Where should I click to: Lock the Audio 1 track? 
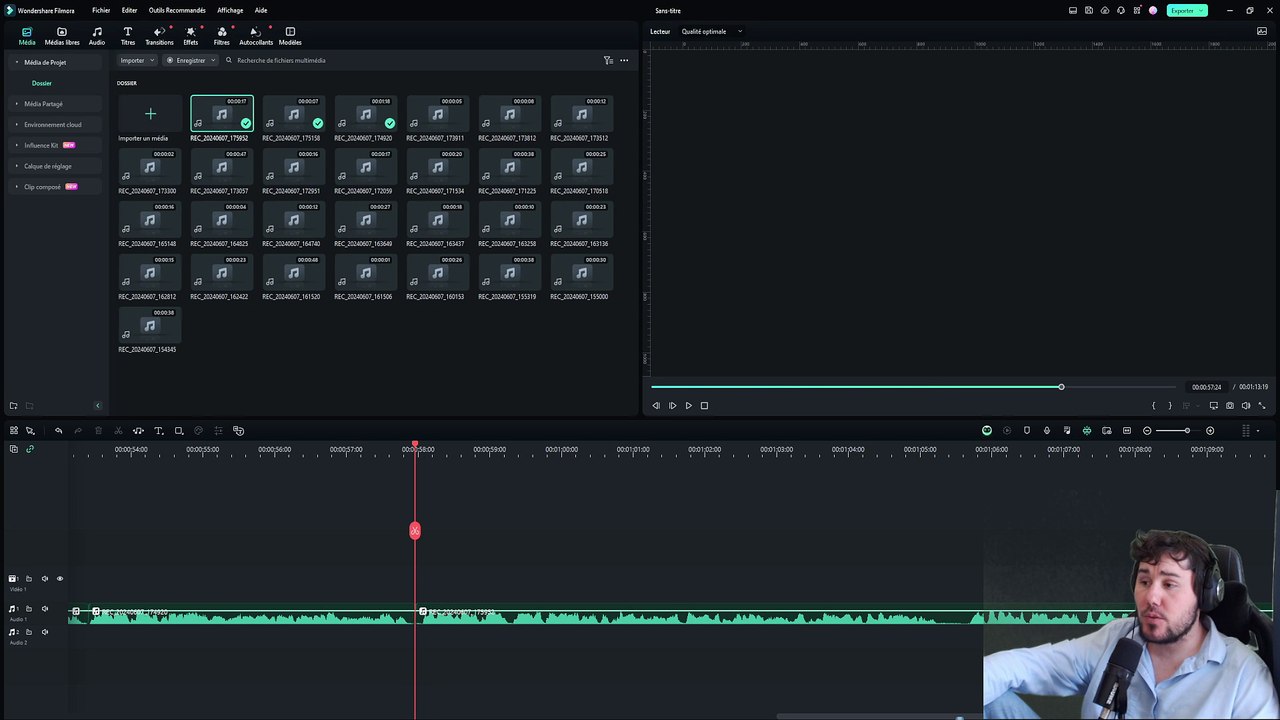pos(29,608)
